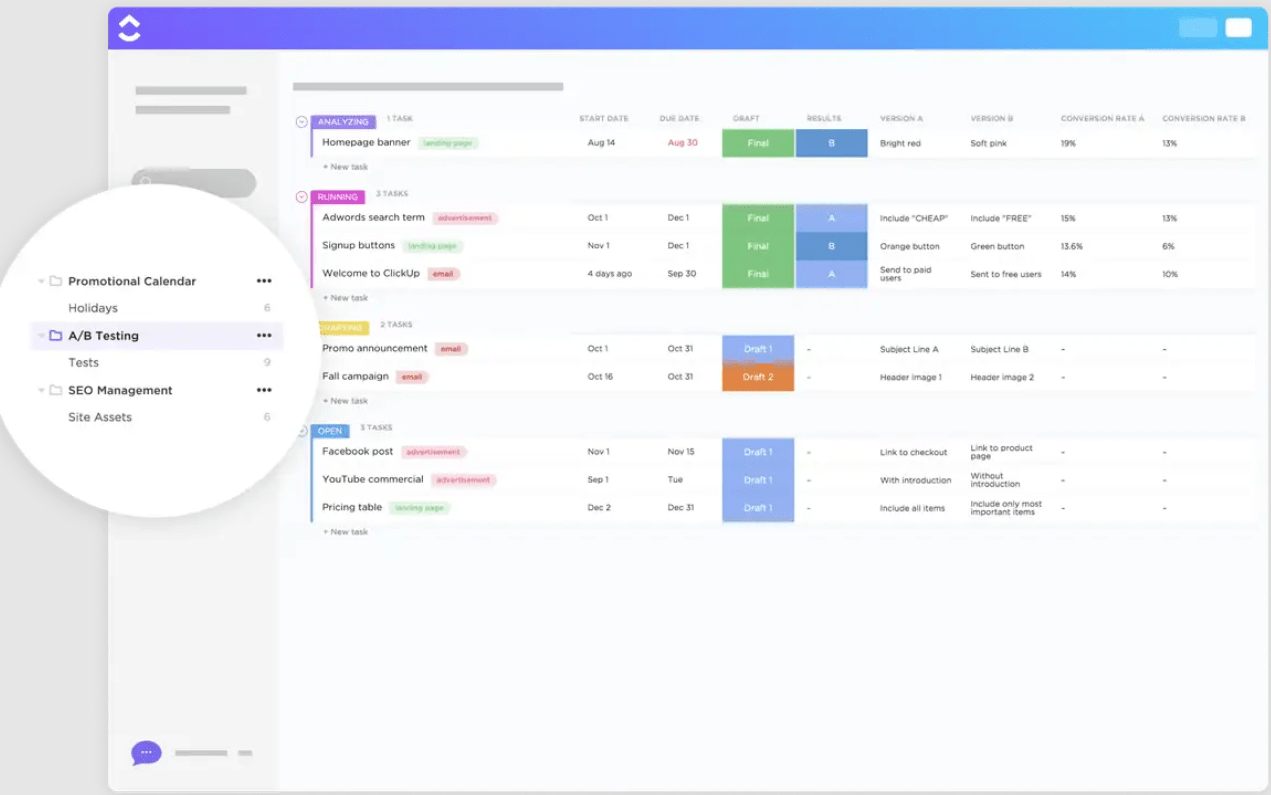
Task: Open the Signup buttons task
Action: coord(358,245)
